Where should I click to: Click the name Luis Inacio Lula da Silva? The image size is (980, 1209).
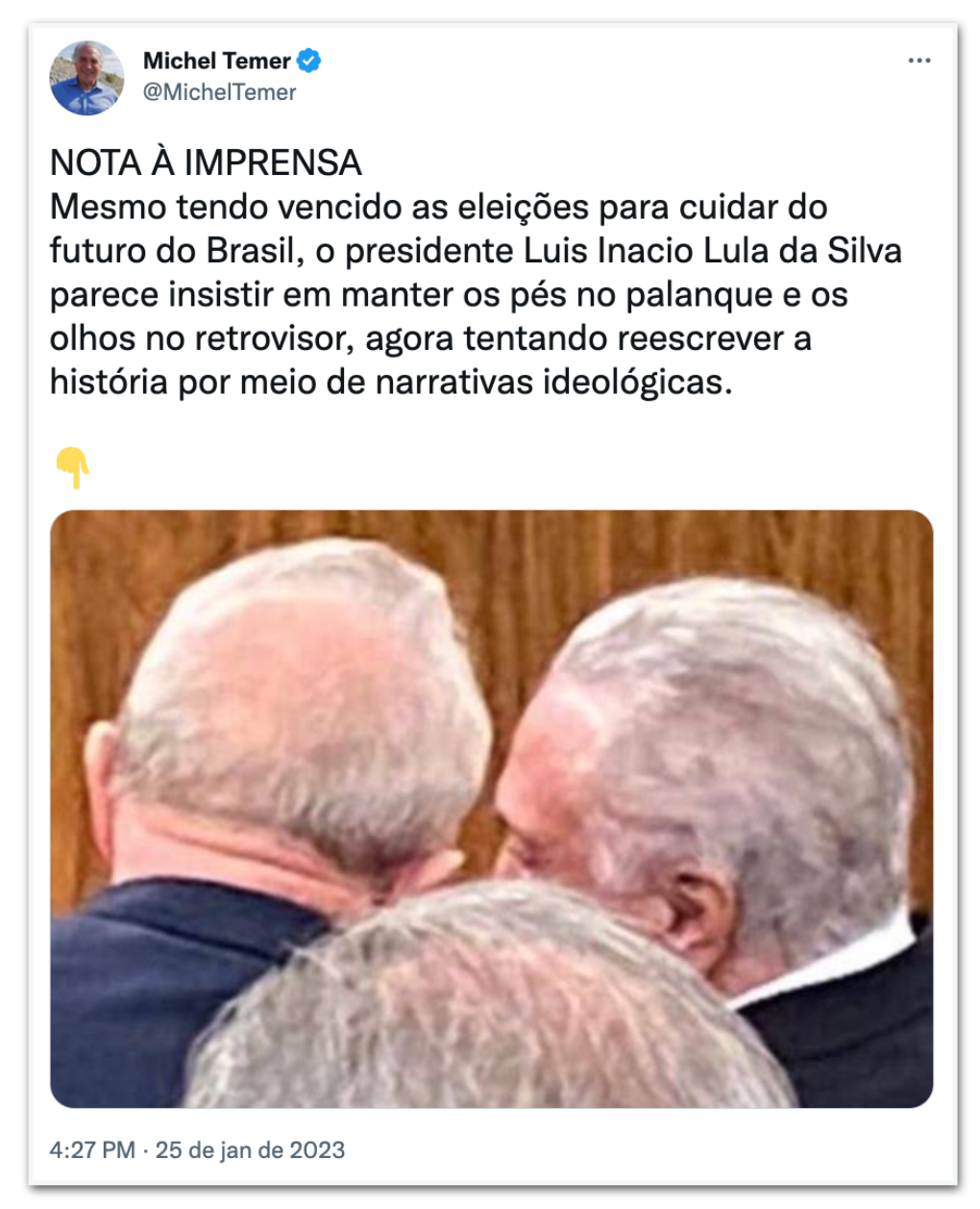tap(713, 251)
